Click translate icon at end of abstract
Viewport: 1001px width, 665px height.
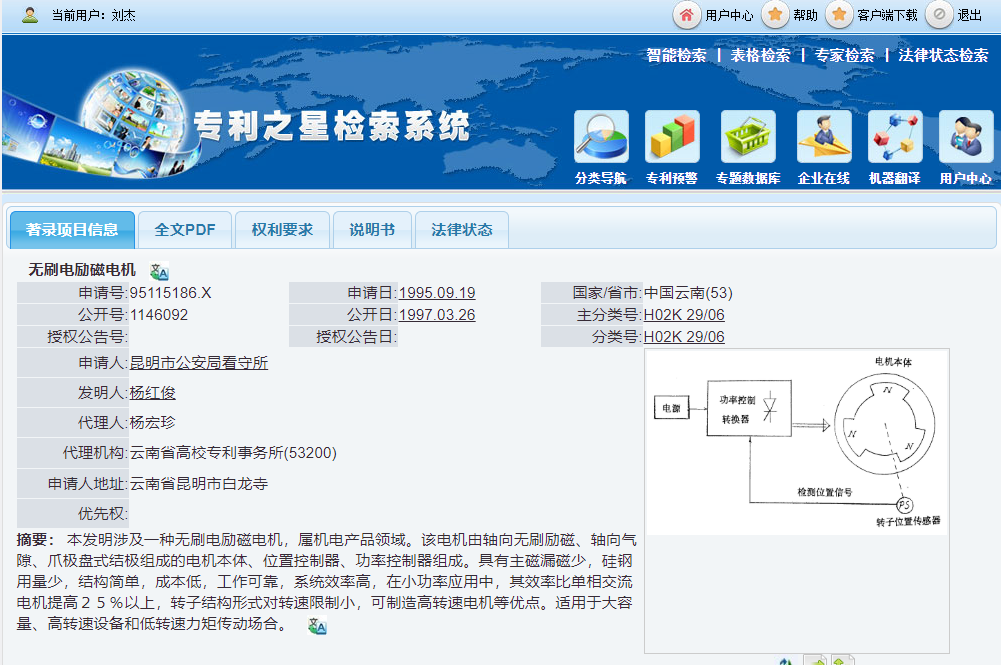coord(317,626)
